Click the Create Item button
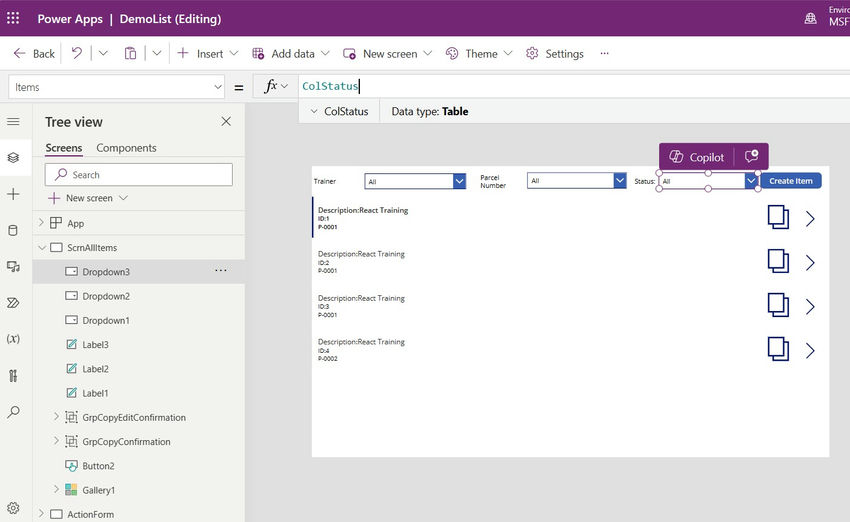This screenshot has height=522, width=850. (790, 181)
